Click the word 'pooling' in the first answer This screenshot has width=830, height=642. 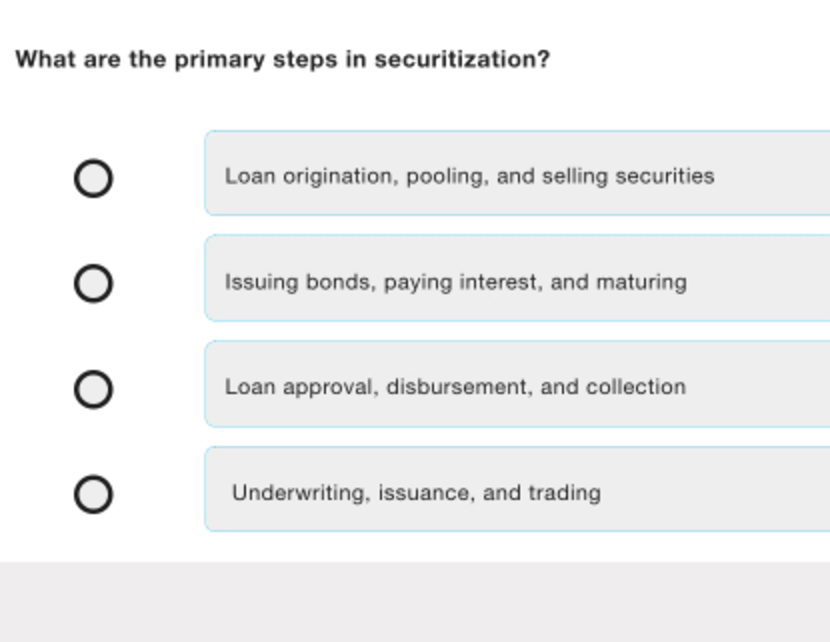pyautogui.click(x=447, y=177)
